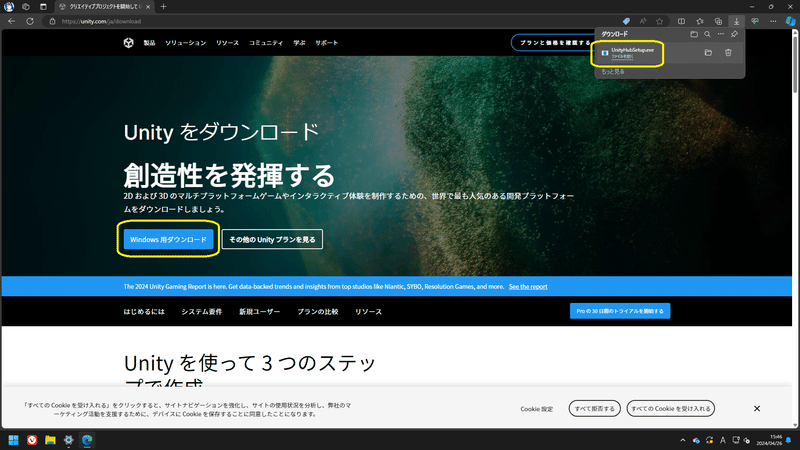The width and height of the screenshot is (800, 450).
Task: Accept all cookies button
Action: coord(670,409)
